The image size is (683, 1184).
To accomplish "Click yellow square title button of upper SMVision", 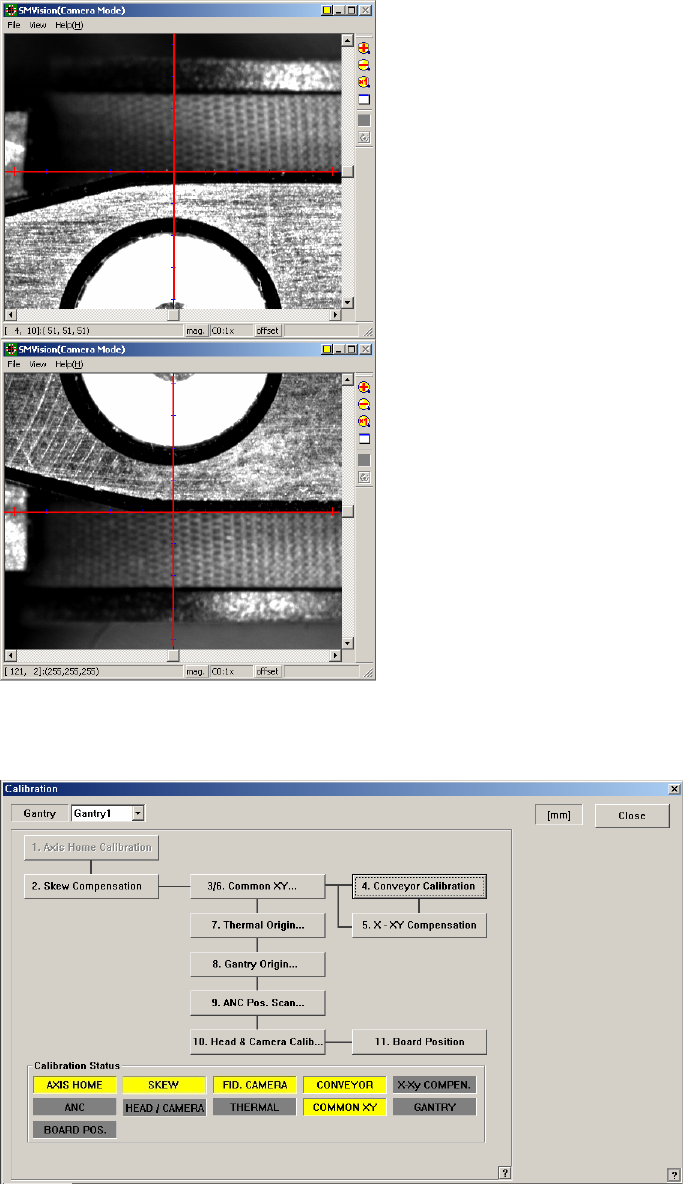I will 327,11.
